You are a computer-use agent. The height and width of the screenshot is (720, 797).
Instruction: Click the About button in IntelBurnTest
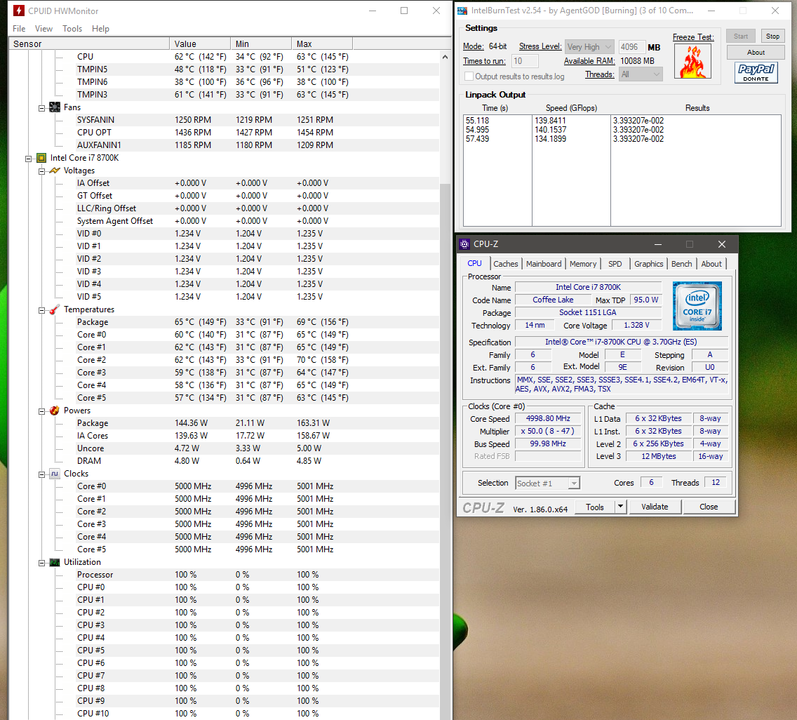click(x=755, y=52)
